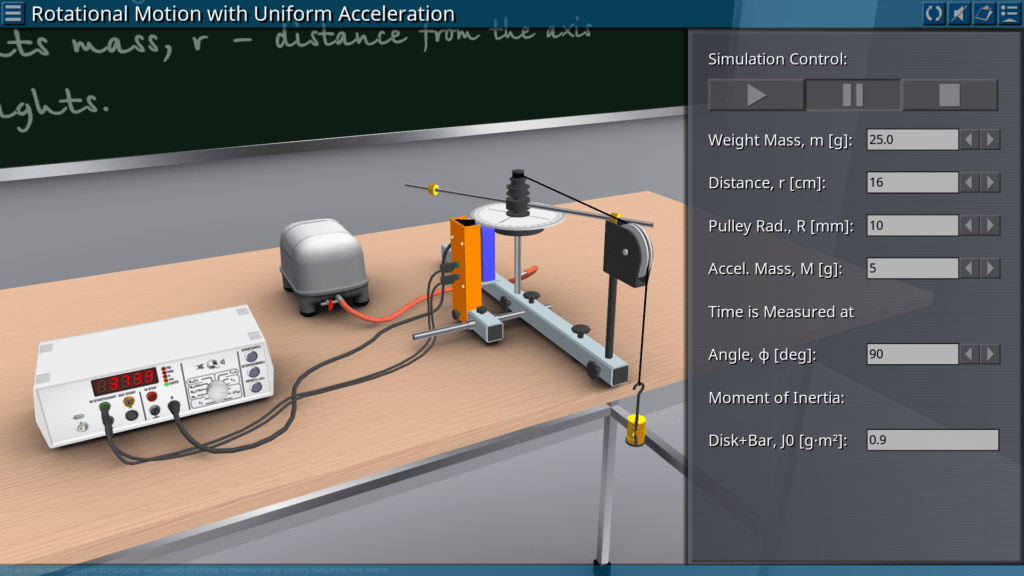Decrease Pulley Radius with left arrow
This screenshot has width=1024, height=576.
[969, 226]
